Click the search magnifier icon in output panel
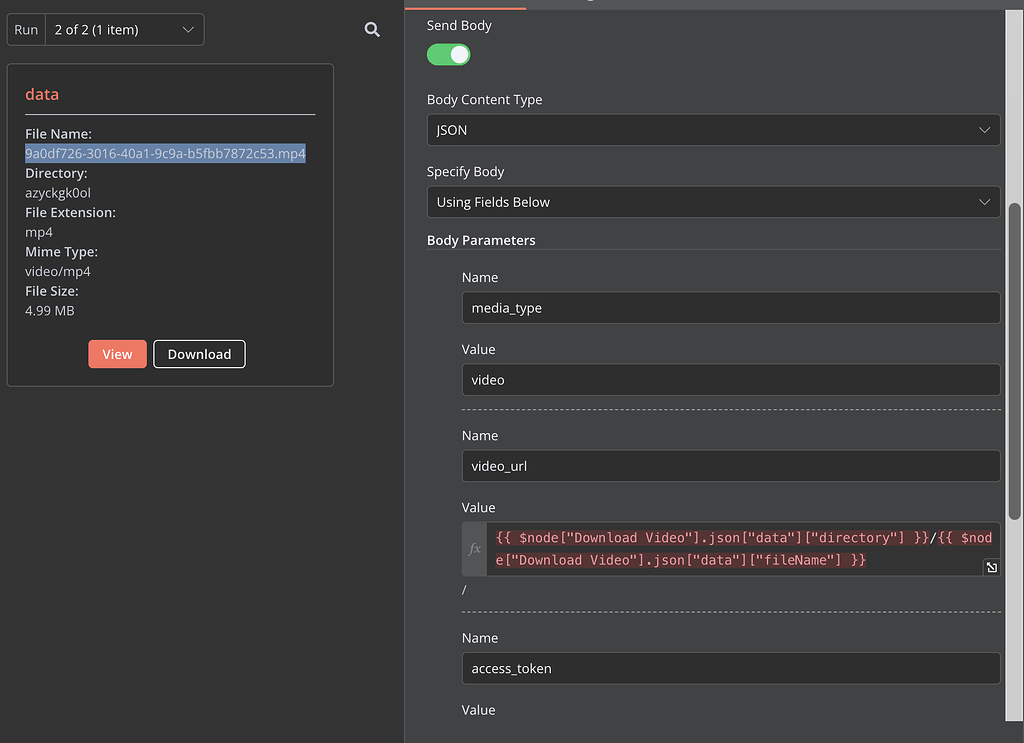Image resolution: width=1024 pixels, height=743 pixels. [372, 30]
